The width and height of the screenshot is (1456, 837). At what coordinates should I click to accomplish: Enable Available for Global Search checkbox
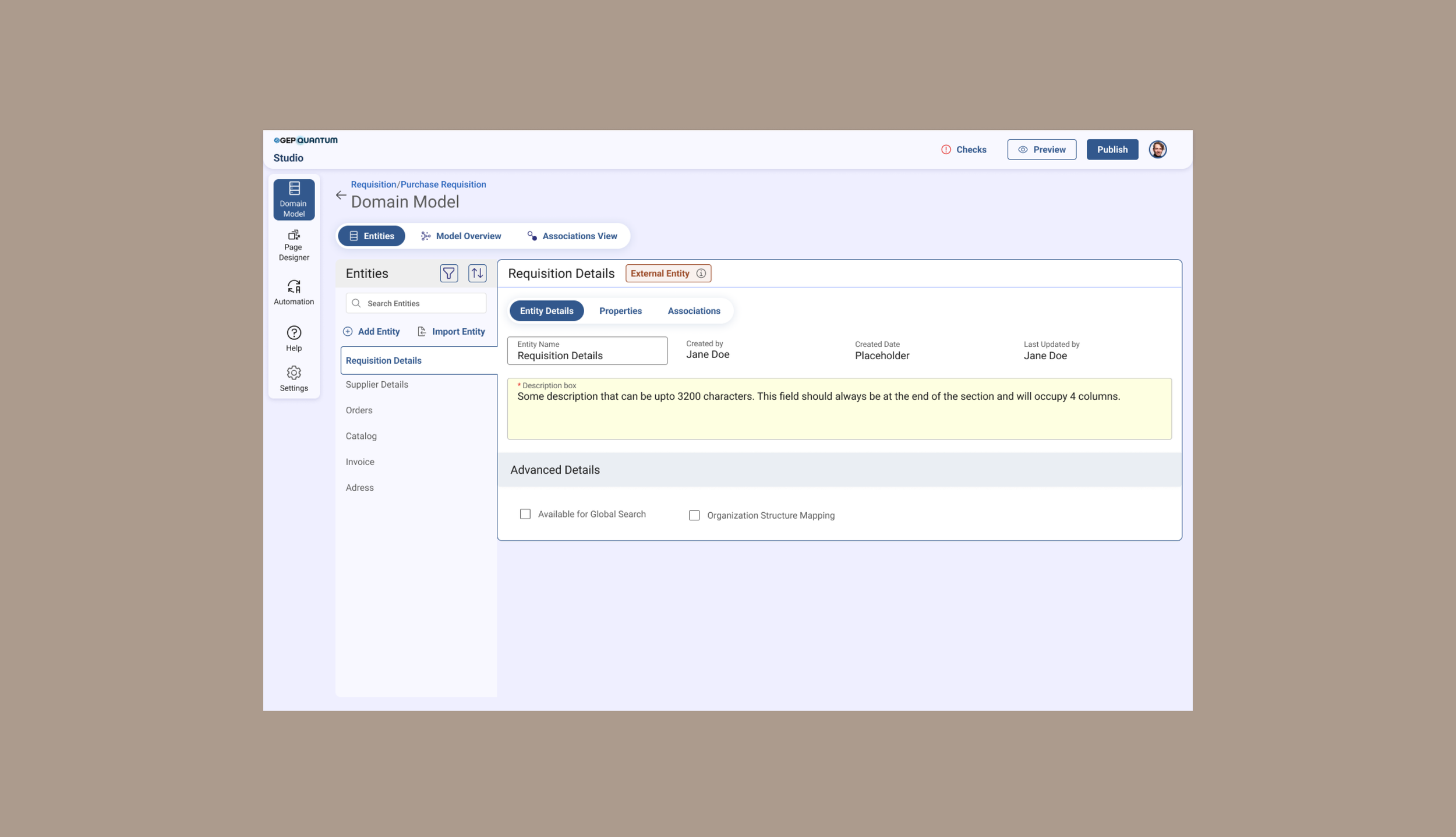[x=525, y=514]
